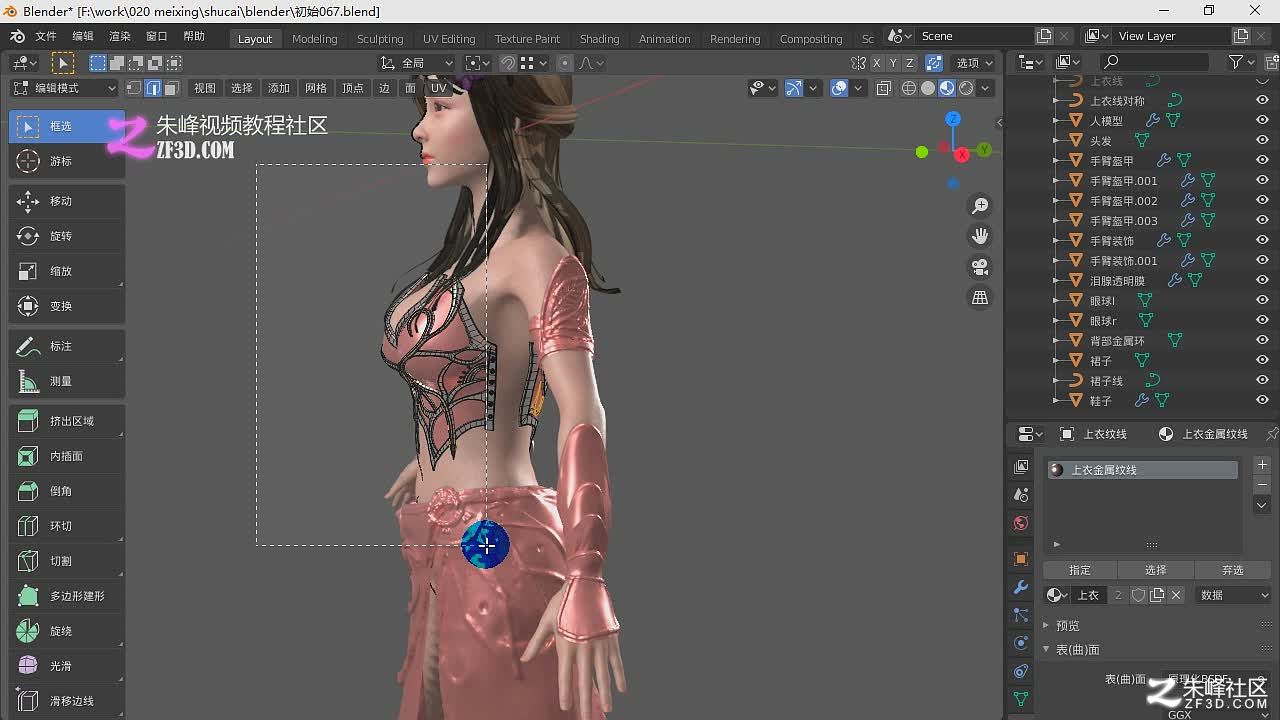The width and height of the screenshot is (1280, 720).
Task: Hide the 背部金属环 object
Action: coord(1262,340)
